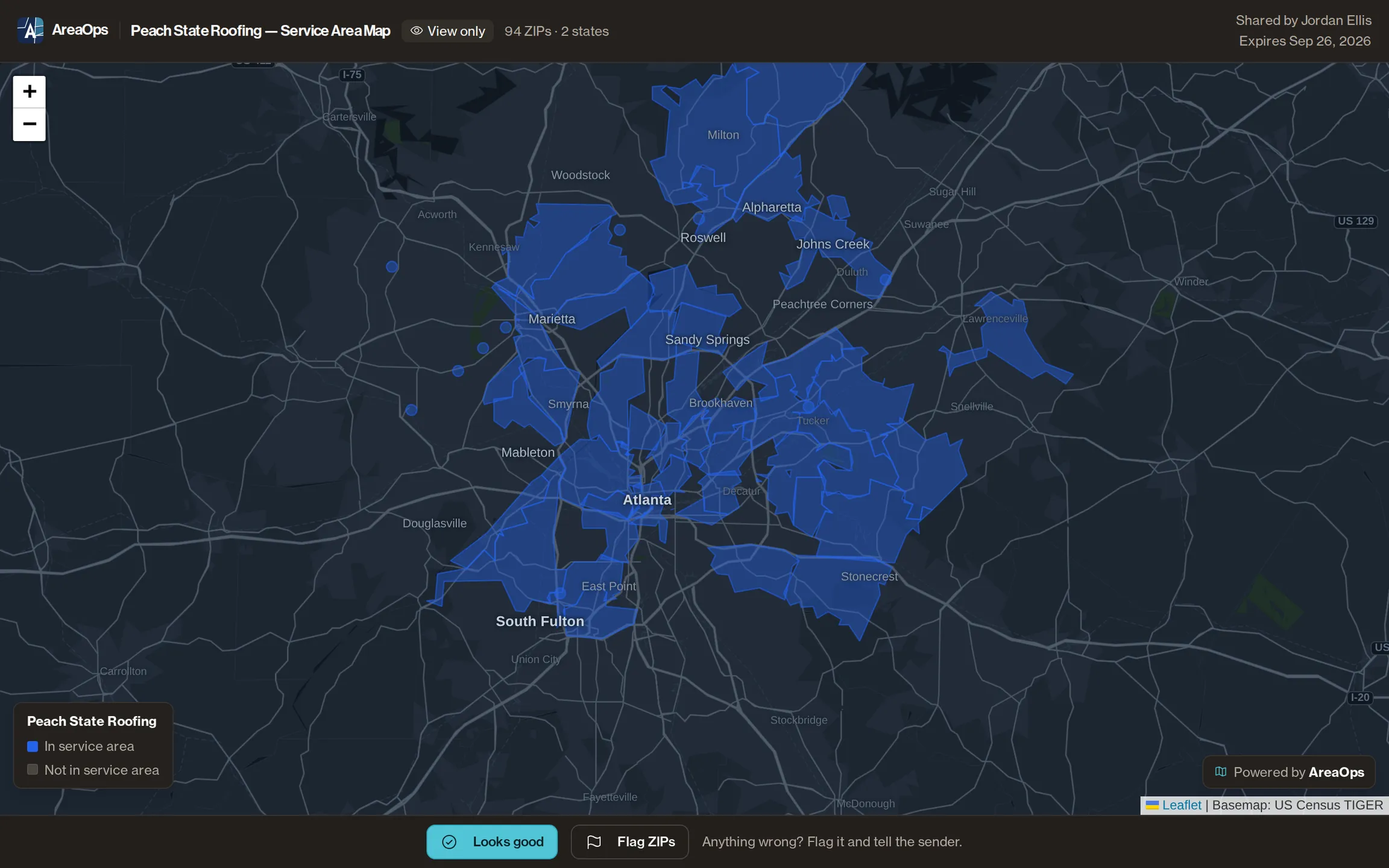This screenshot has height=868, width=1389.
Task: Click the Roswell map label
Action: click(703, 237)
